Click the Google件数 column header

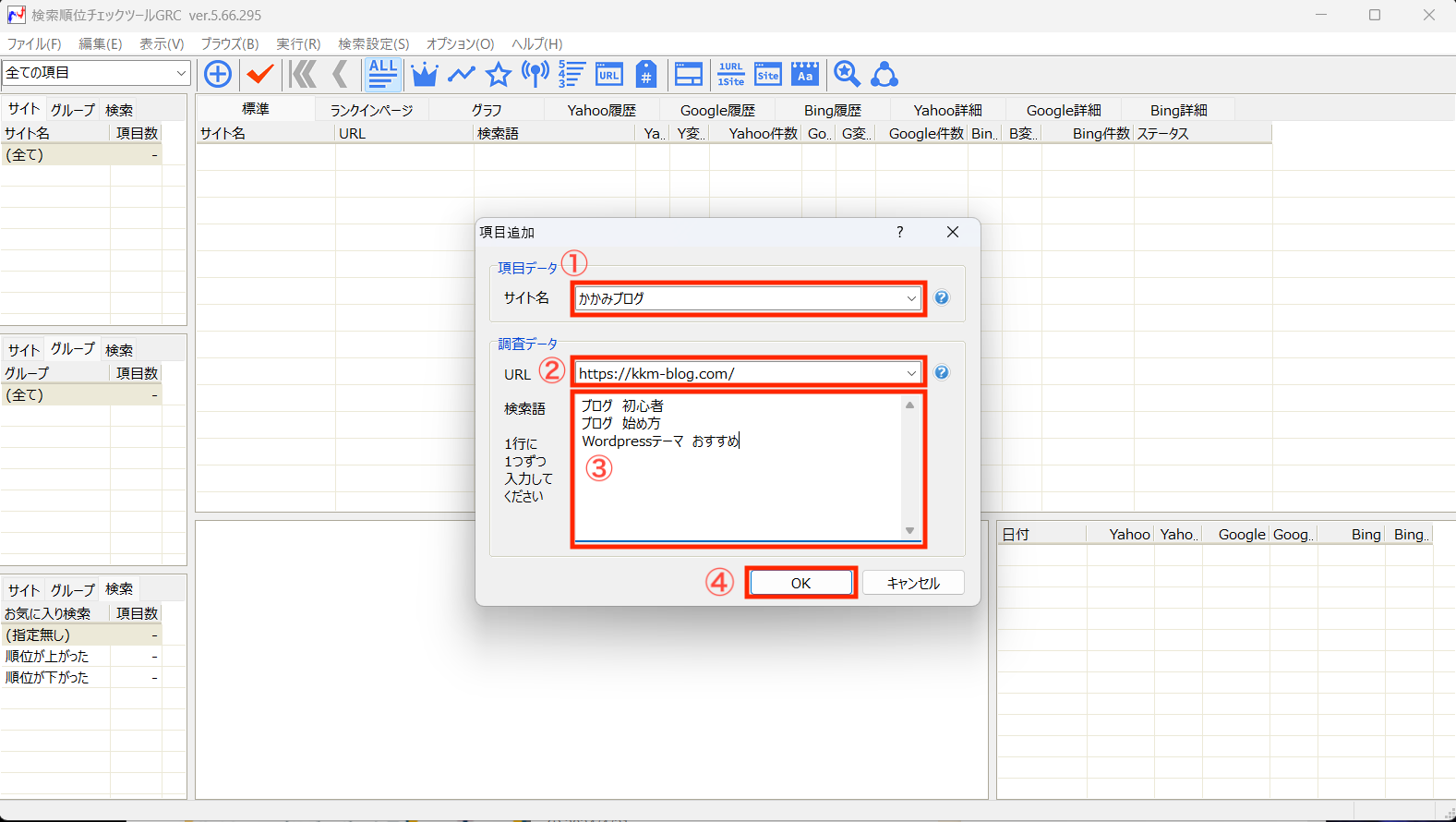(921, 133)
